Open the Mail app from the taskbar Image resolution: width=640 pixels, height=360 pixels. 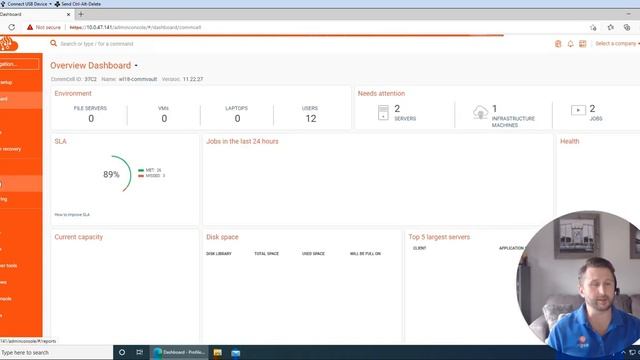point(236,352)
